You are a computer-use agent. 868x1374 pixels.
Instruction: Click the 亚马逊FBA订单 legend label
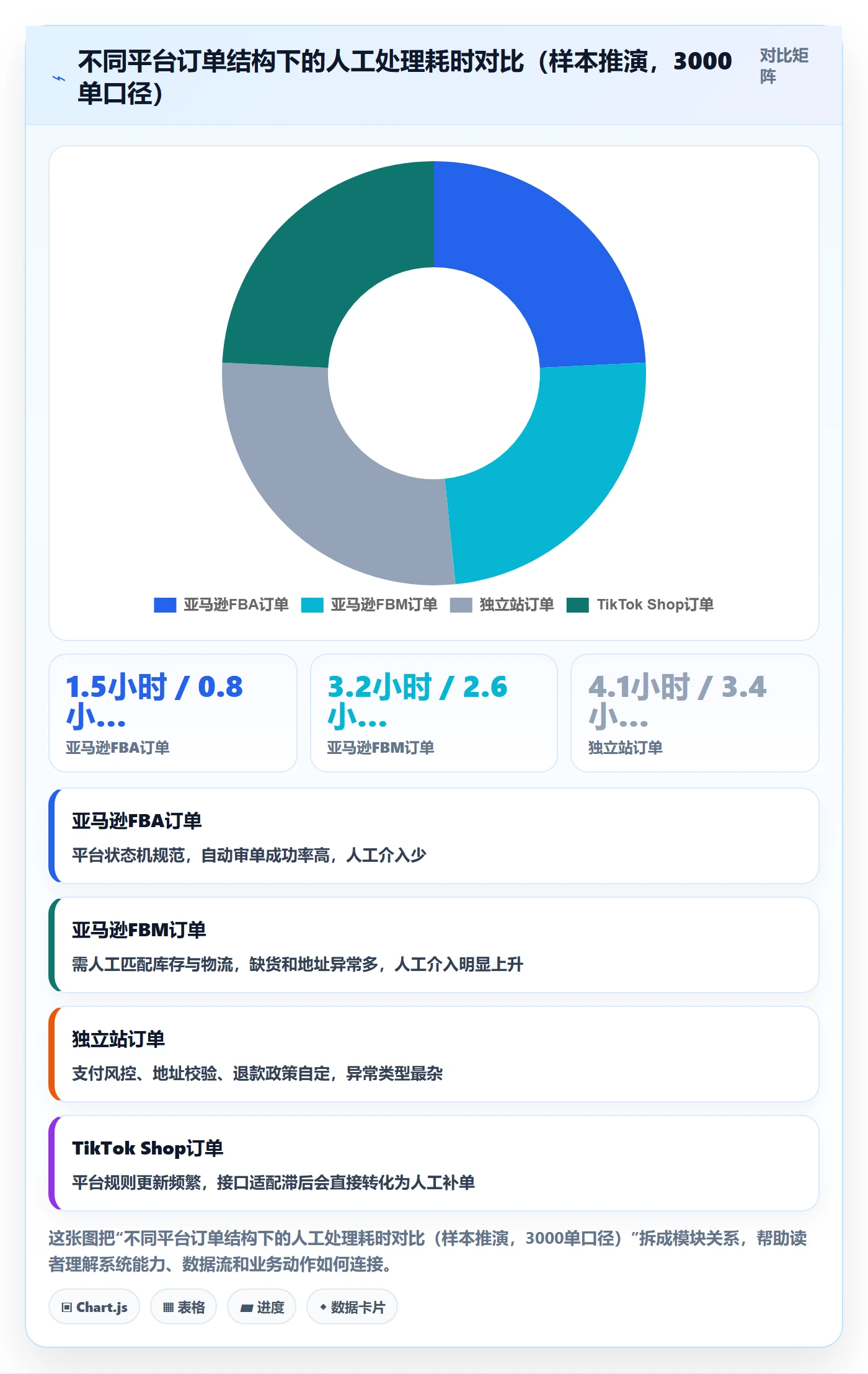236,605
